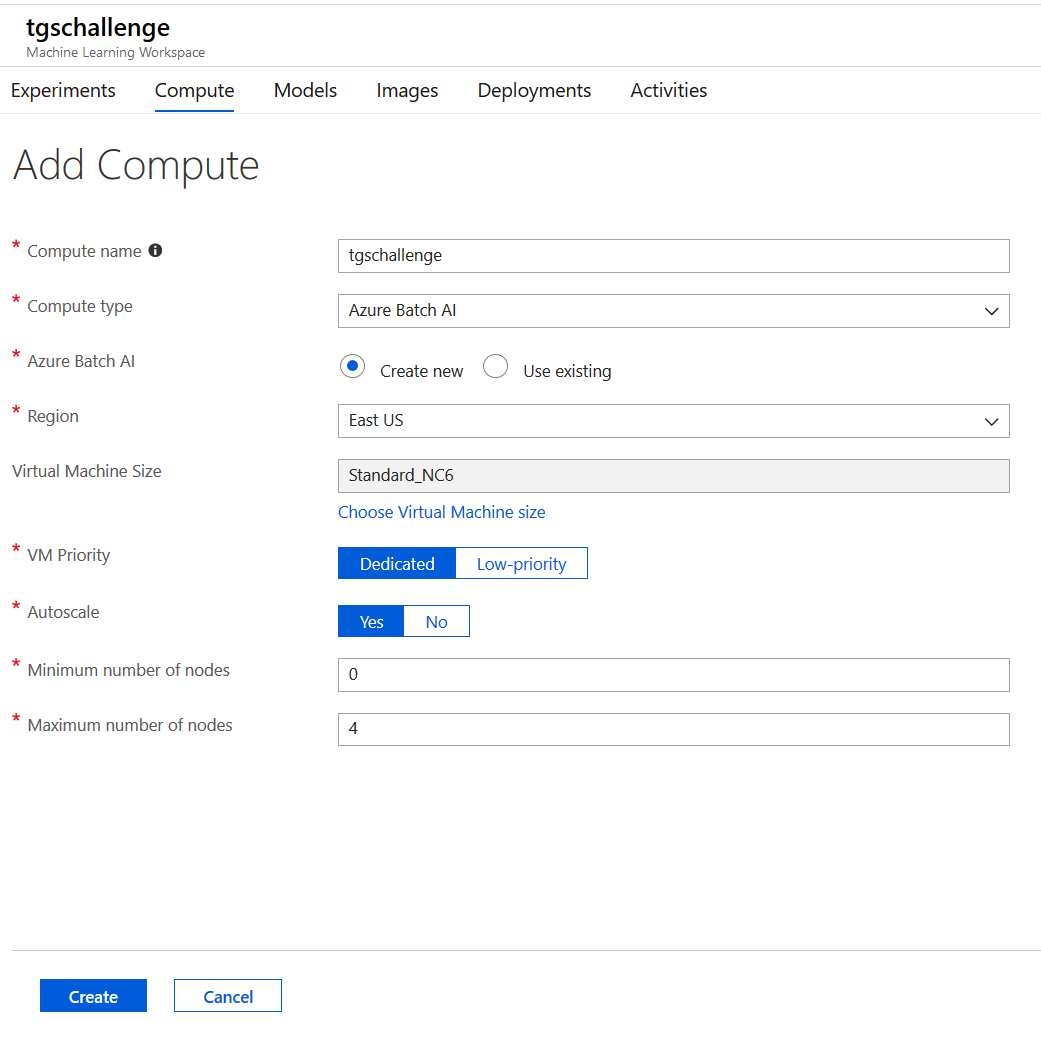Click the Autoscale label
This screenshot has width=1041, height=1037.
click(x=63, y=612)
